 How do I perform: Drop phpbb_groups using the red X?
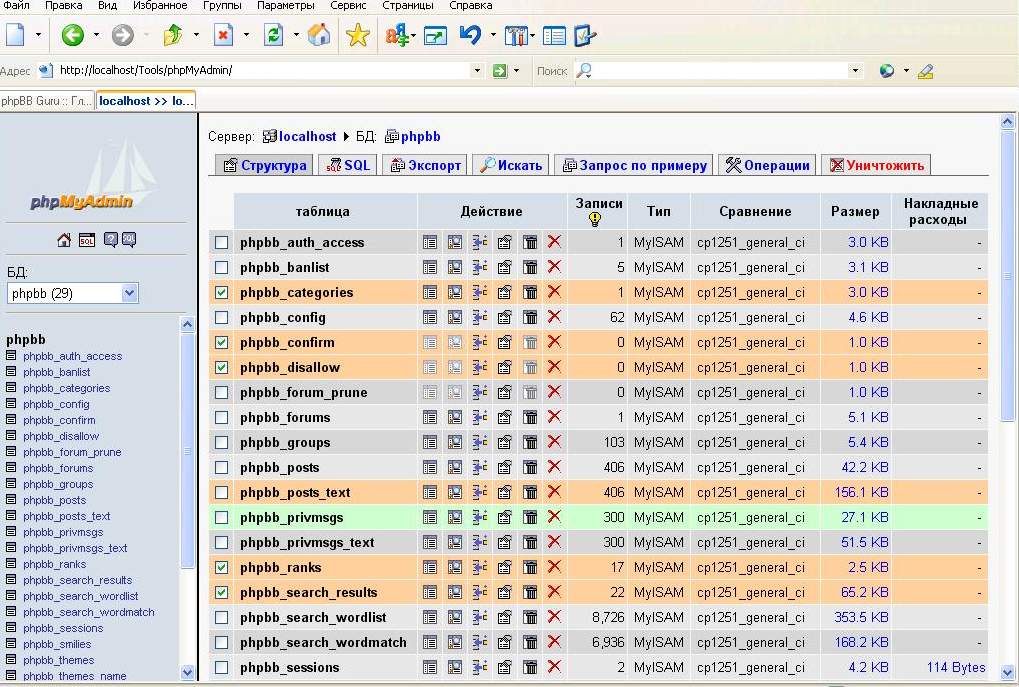point(554,442)
